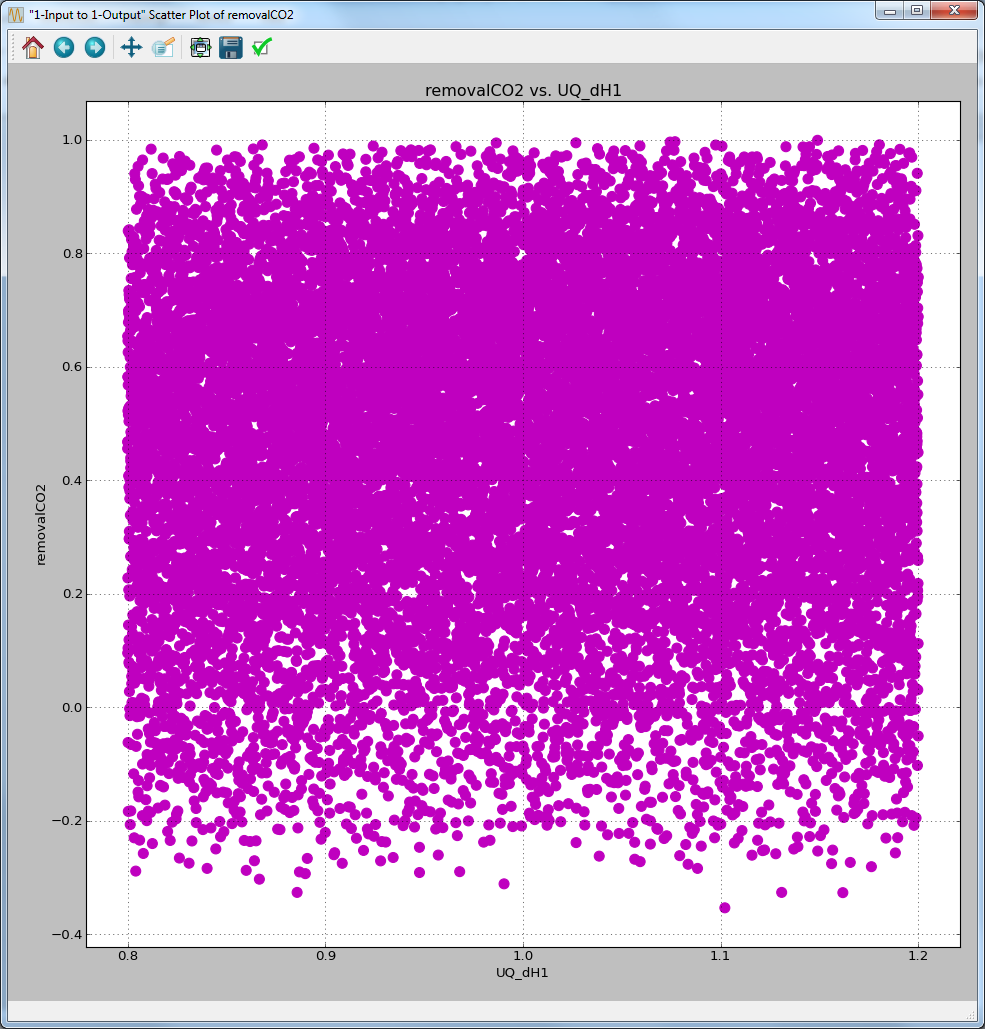The image size is (985, 1029).
Task: Go to the next view using forward arrow
Action: pos(94,47)
